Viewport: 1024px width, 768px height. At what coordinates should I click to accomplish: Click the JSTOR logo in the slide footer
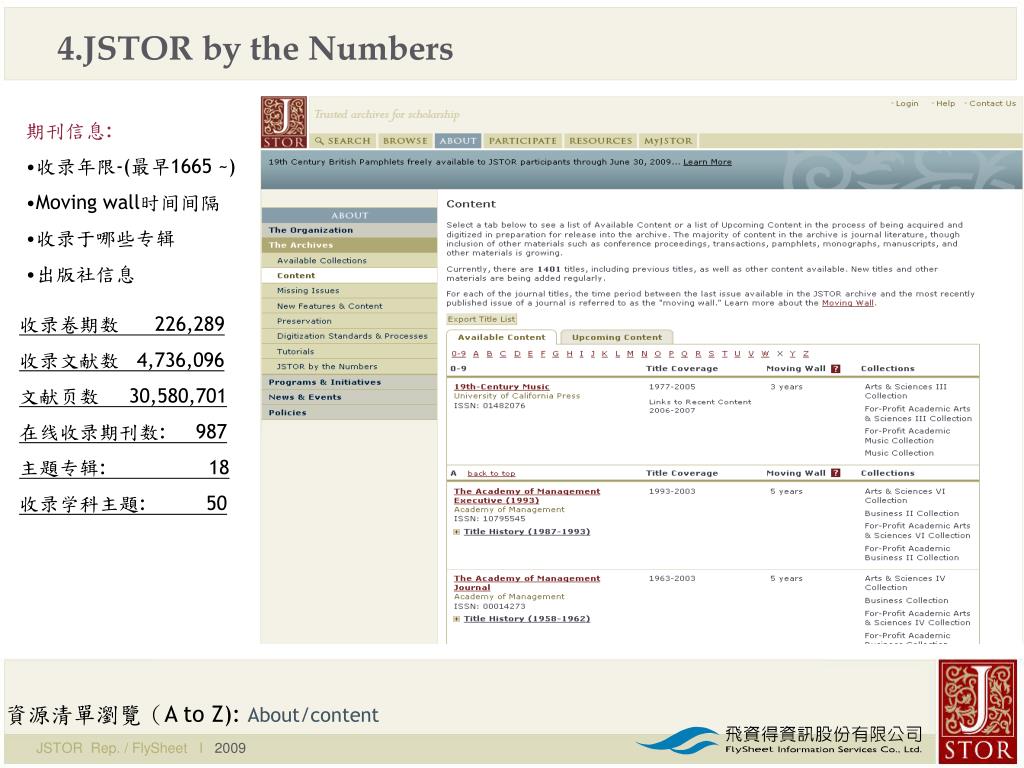[x=978, y=711]
